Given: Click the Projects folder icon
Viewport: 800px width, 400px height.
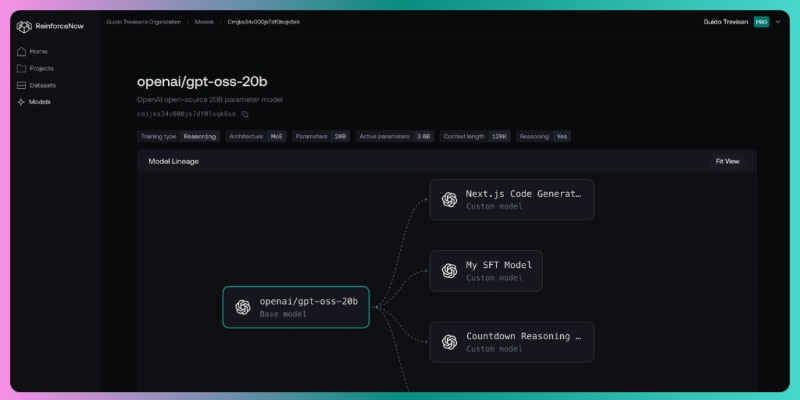Looking at the screenshot, I should click(21, 68).
